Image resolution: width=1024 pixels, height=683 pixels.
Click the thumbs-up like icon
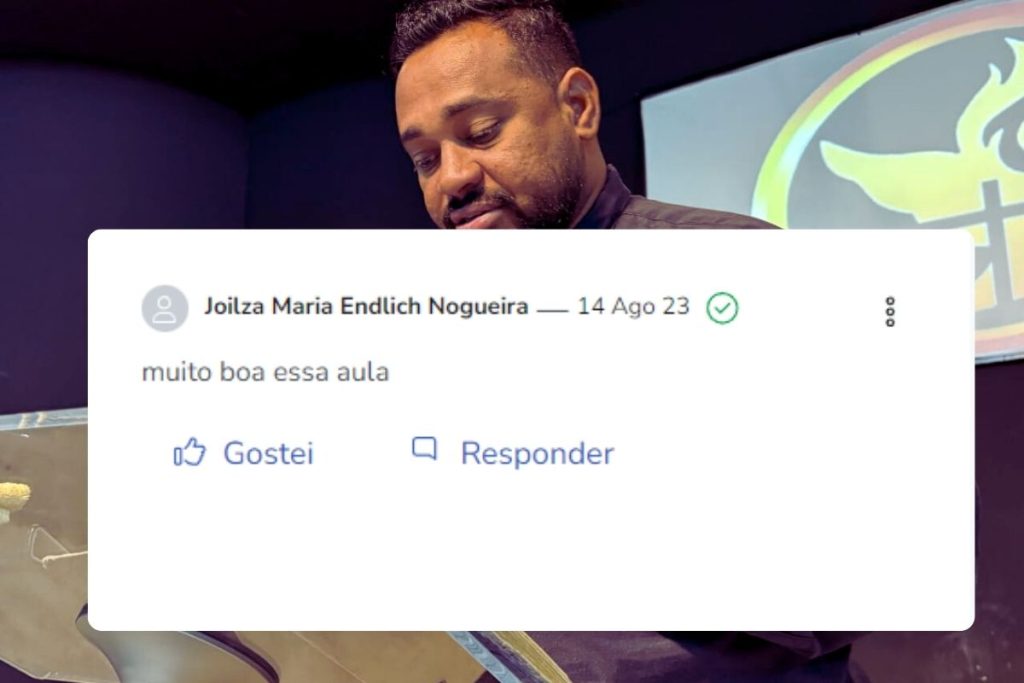(189, 452)
